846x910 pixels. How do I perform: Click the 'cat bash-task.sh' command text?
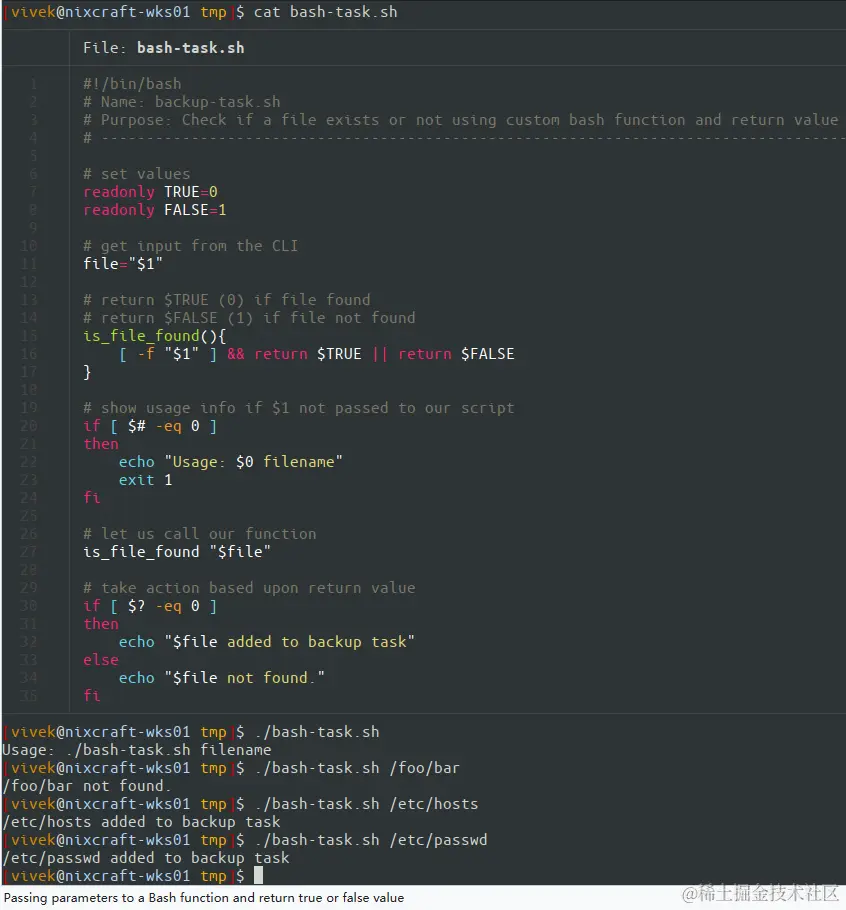(326, 12)
